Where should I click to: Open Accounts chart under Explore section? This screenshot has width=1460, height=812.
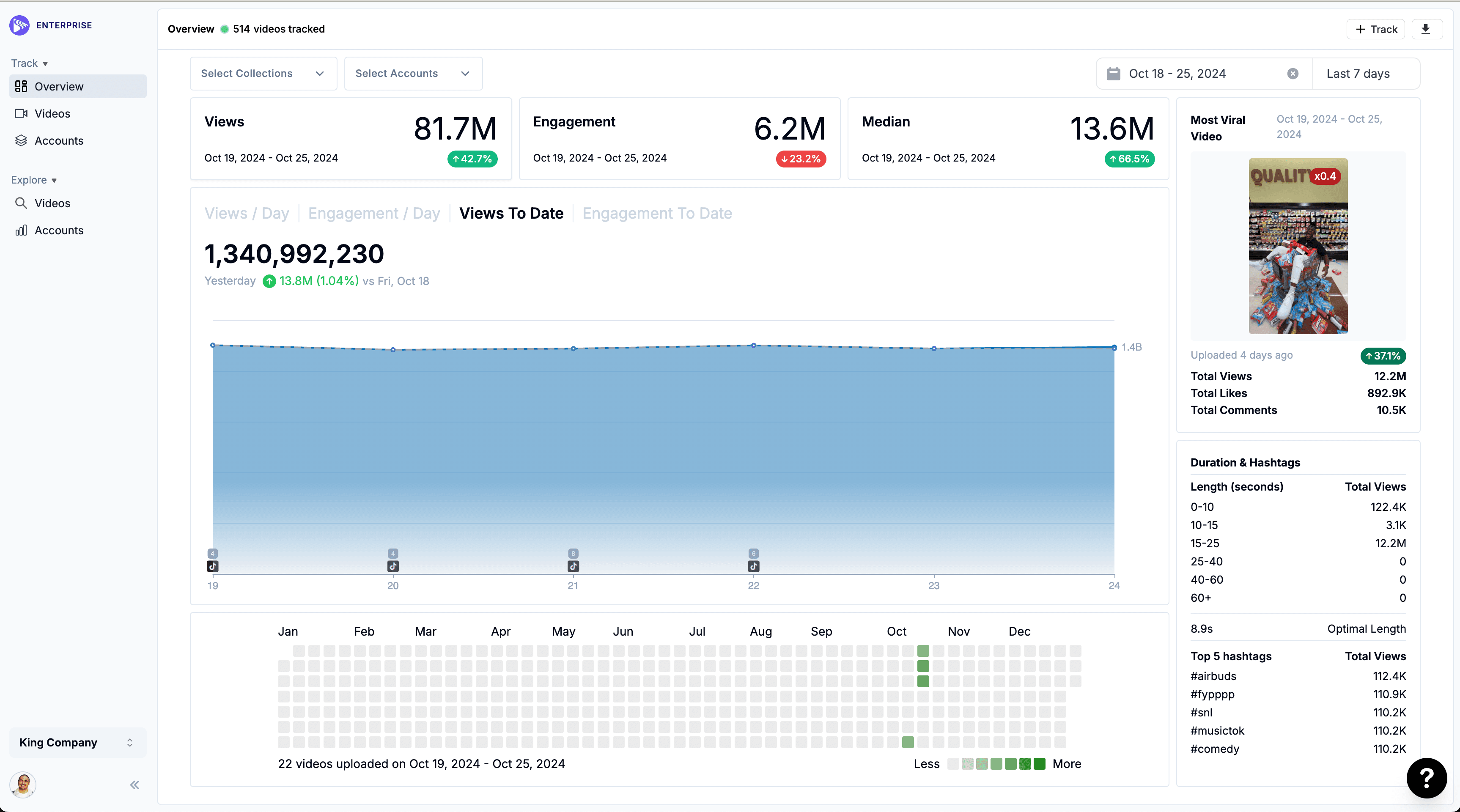coord(78,230)
